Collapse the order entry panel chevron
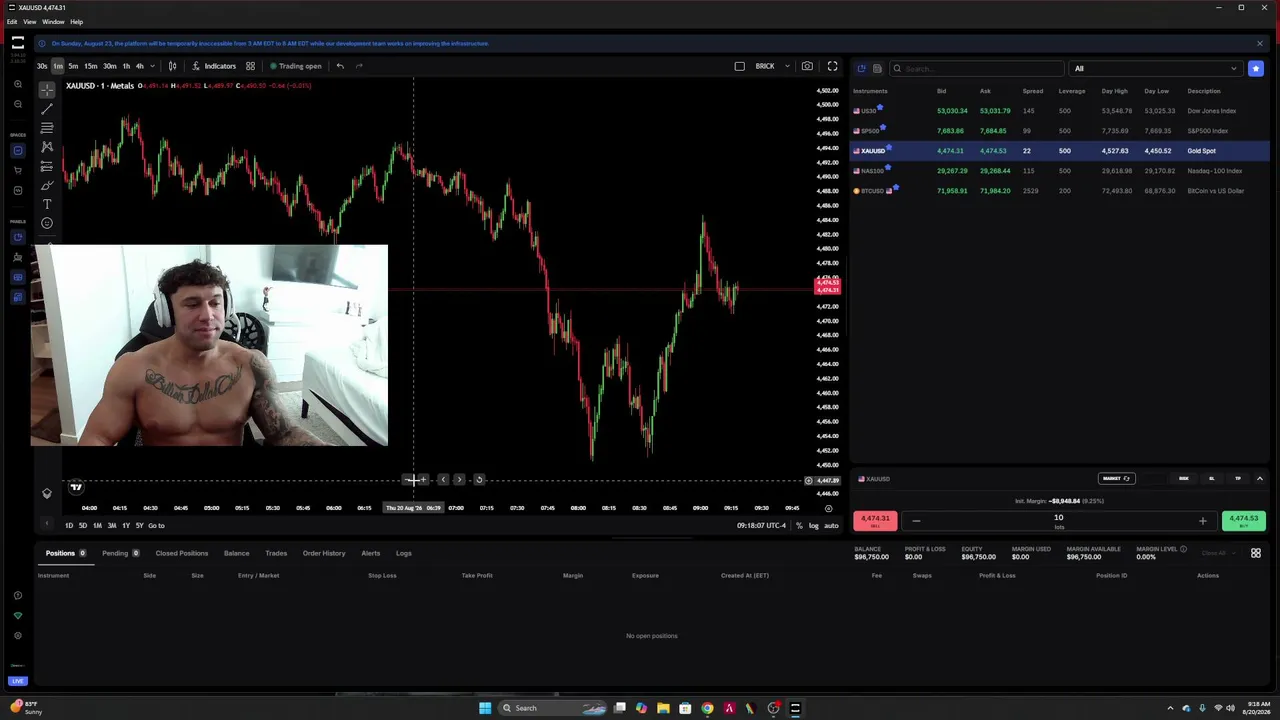Screen dimensions: 1280x720 1259,479
